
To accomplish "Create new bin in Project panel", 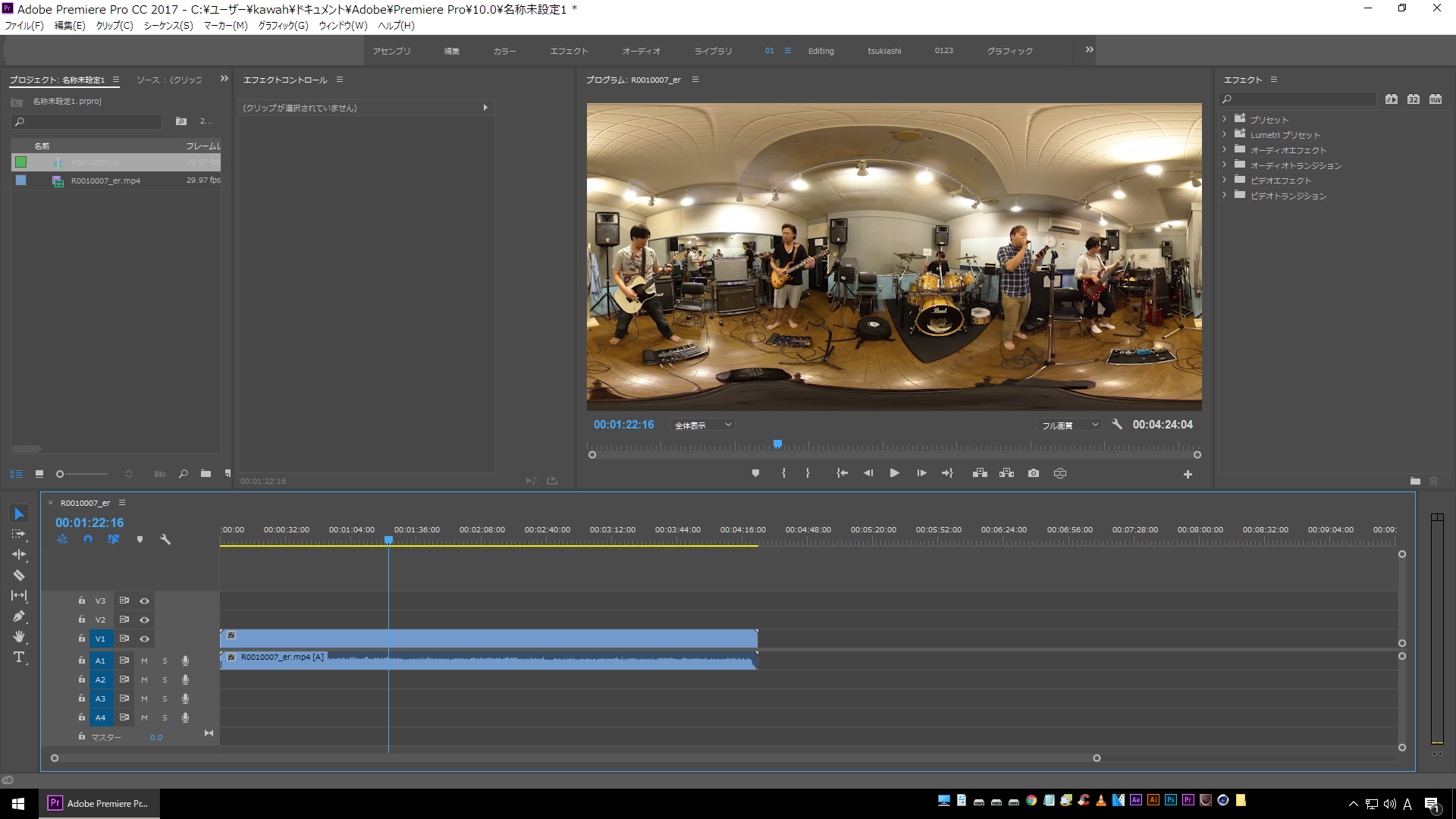I will 206,474.
